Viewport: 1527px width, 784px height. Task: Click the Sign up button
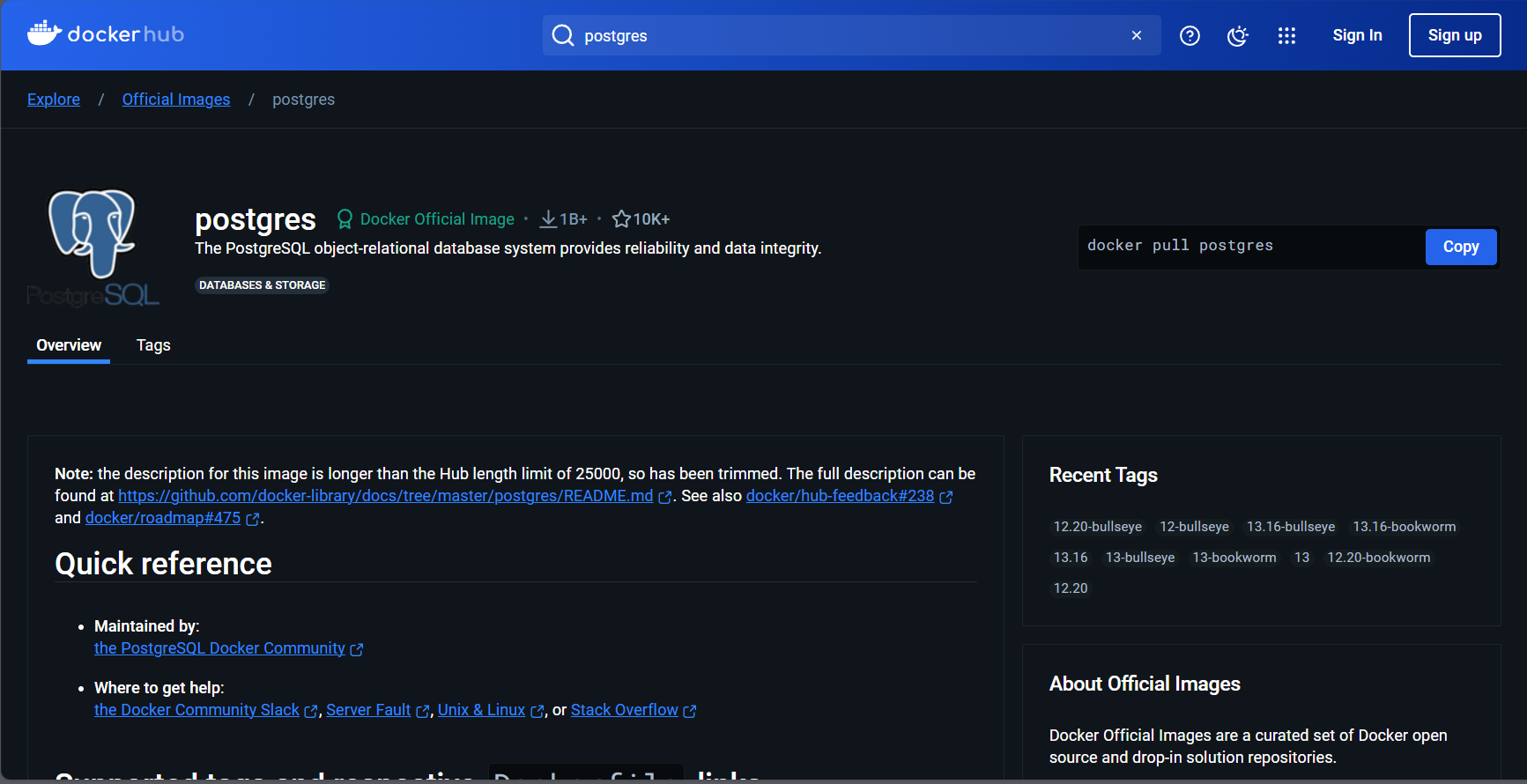tap(1455, 35)
